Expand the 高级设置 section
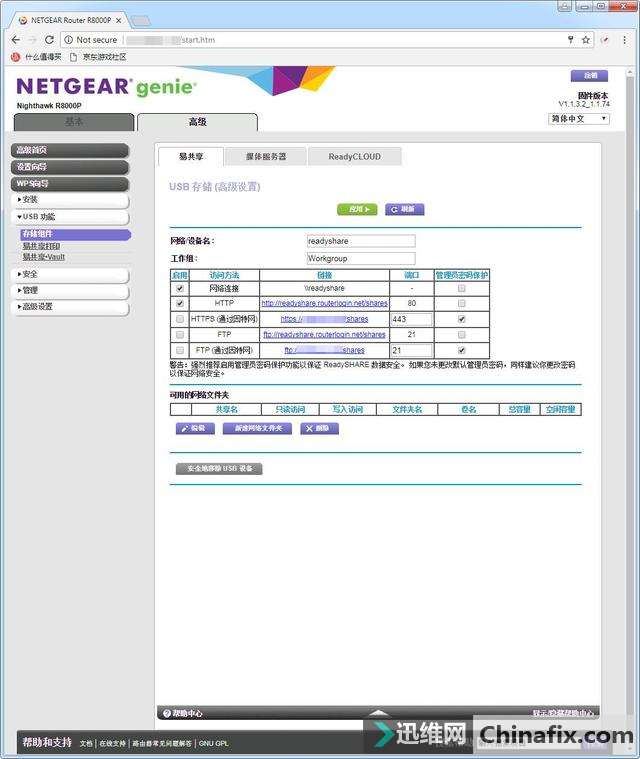 70,307
